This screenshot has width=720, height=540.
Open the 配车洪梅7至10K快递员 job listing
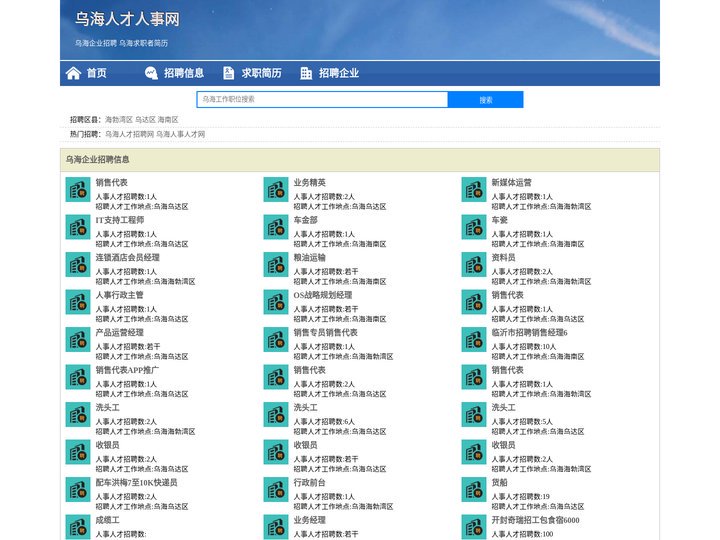pyautogui.click(x=136, y=483)
